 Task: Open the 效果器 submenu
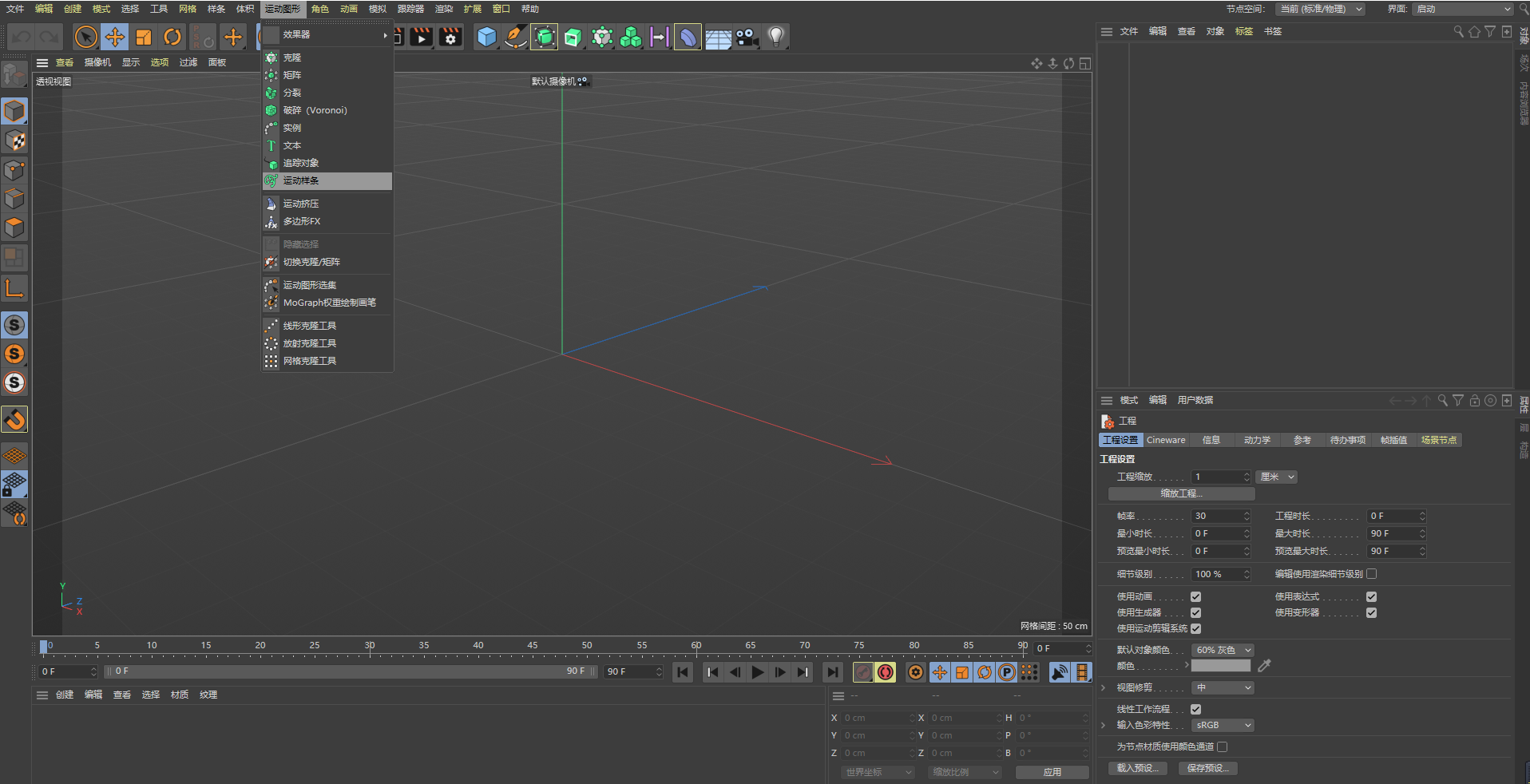[327, 34]
